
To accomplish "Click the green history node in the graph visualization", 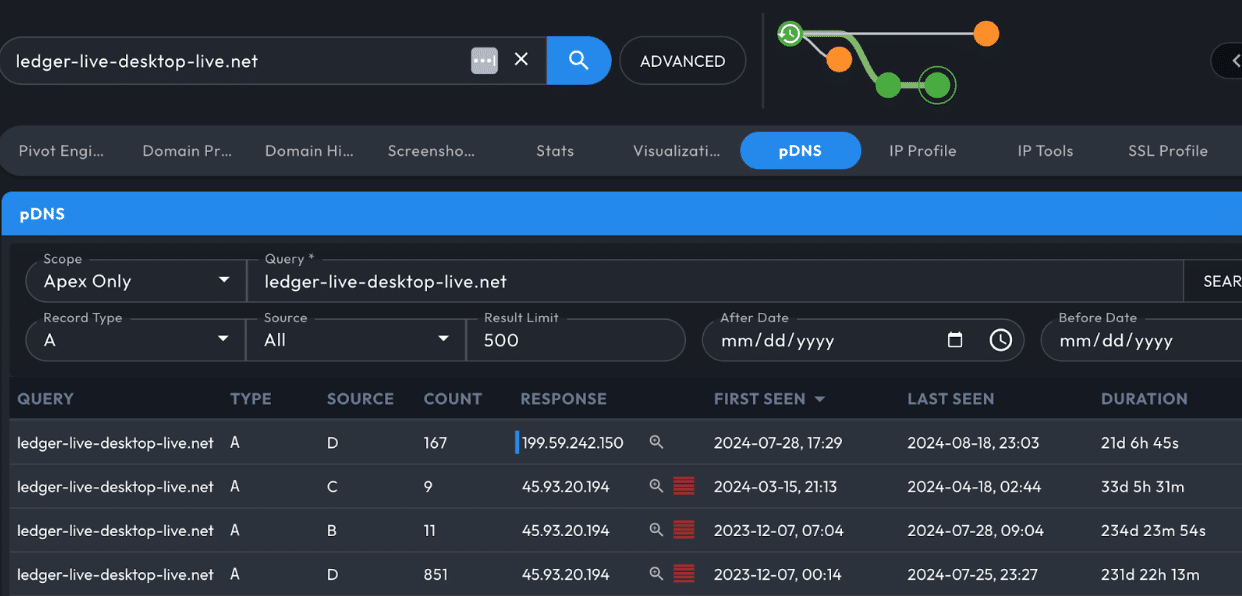I will 789,33.
